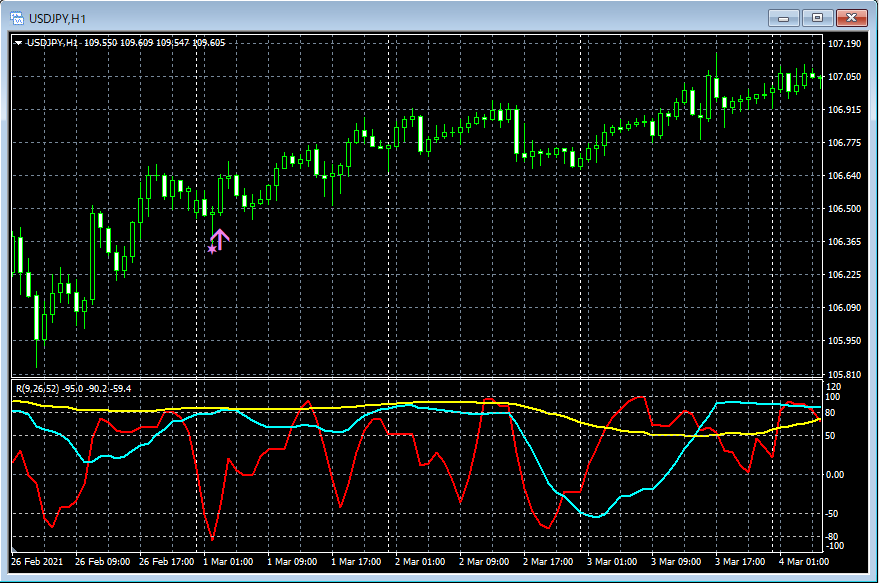Click the USDJPY,H1 window title text

[x=59, y=17]
